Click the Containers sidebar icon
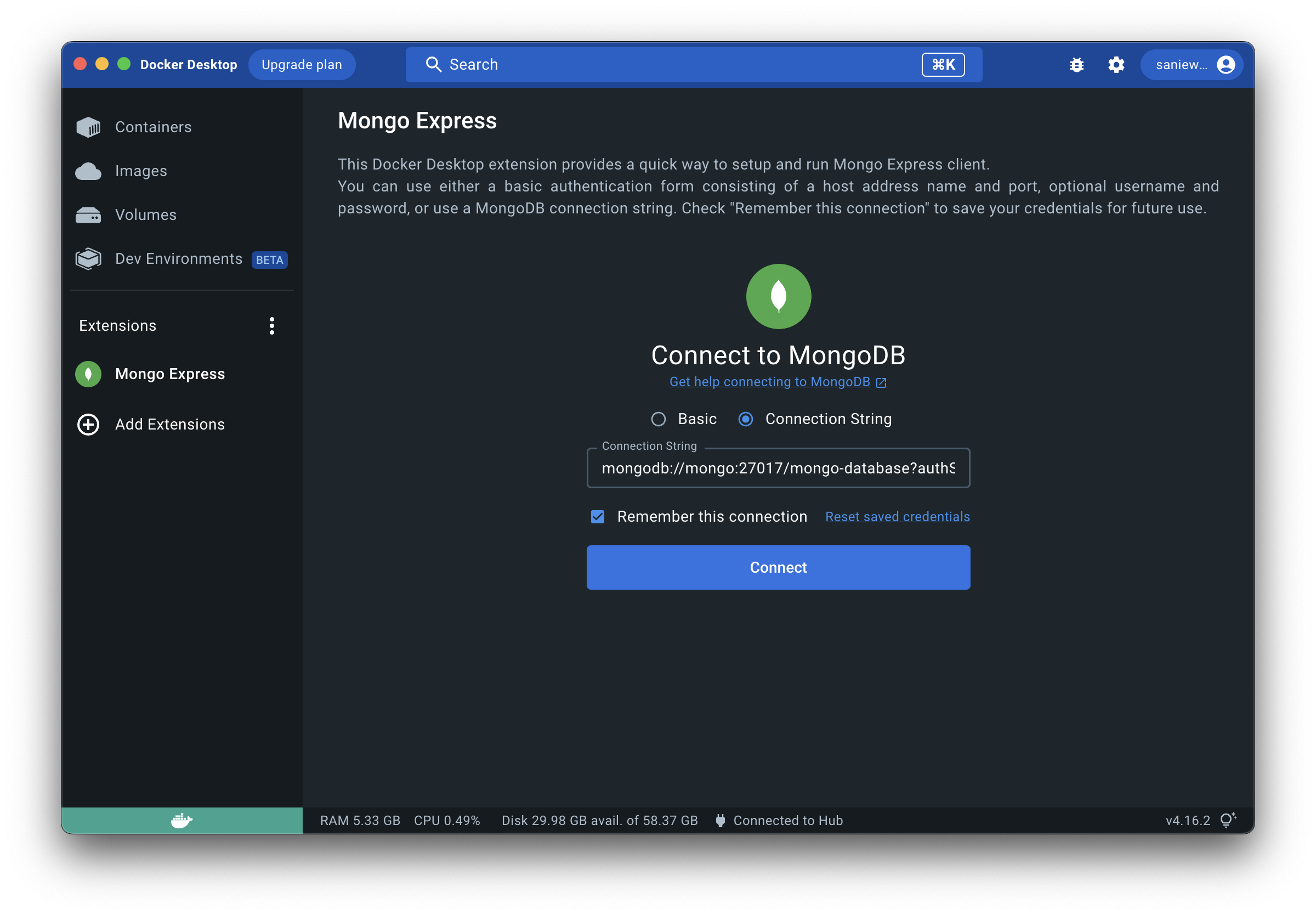Viewport: 1316px width, 915px height. coord(88,127)
